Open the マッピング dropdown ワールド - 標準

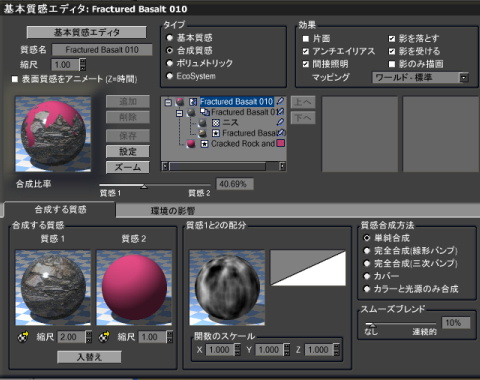point(420,78)
